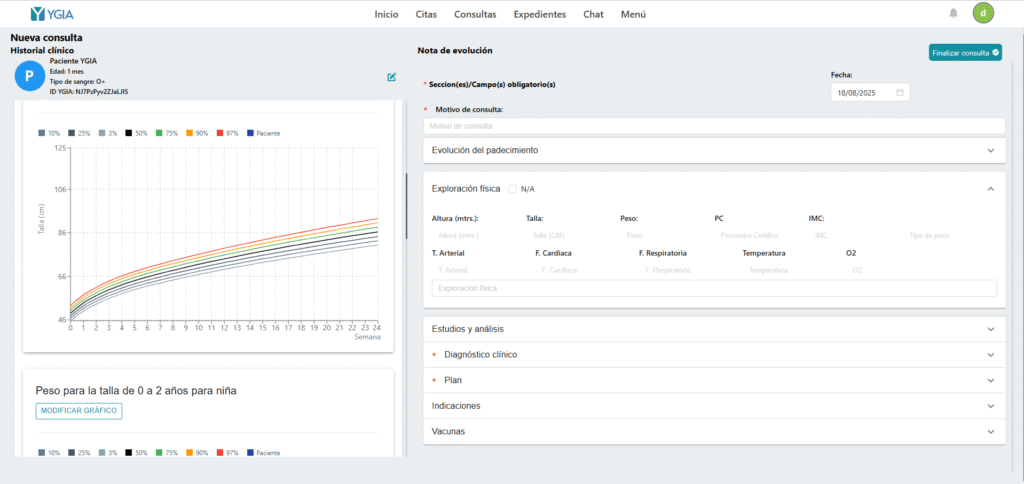Click the Finalizar consulta button
1024x484 pixels.
[965, 53]
